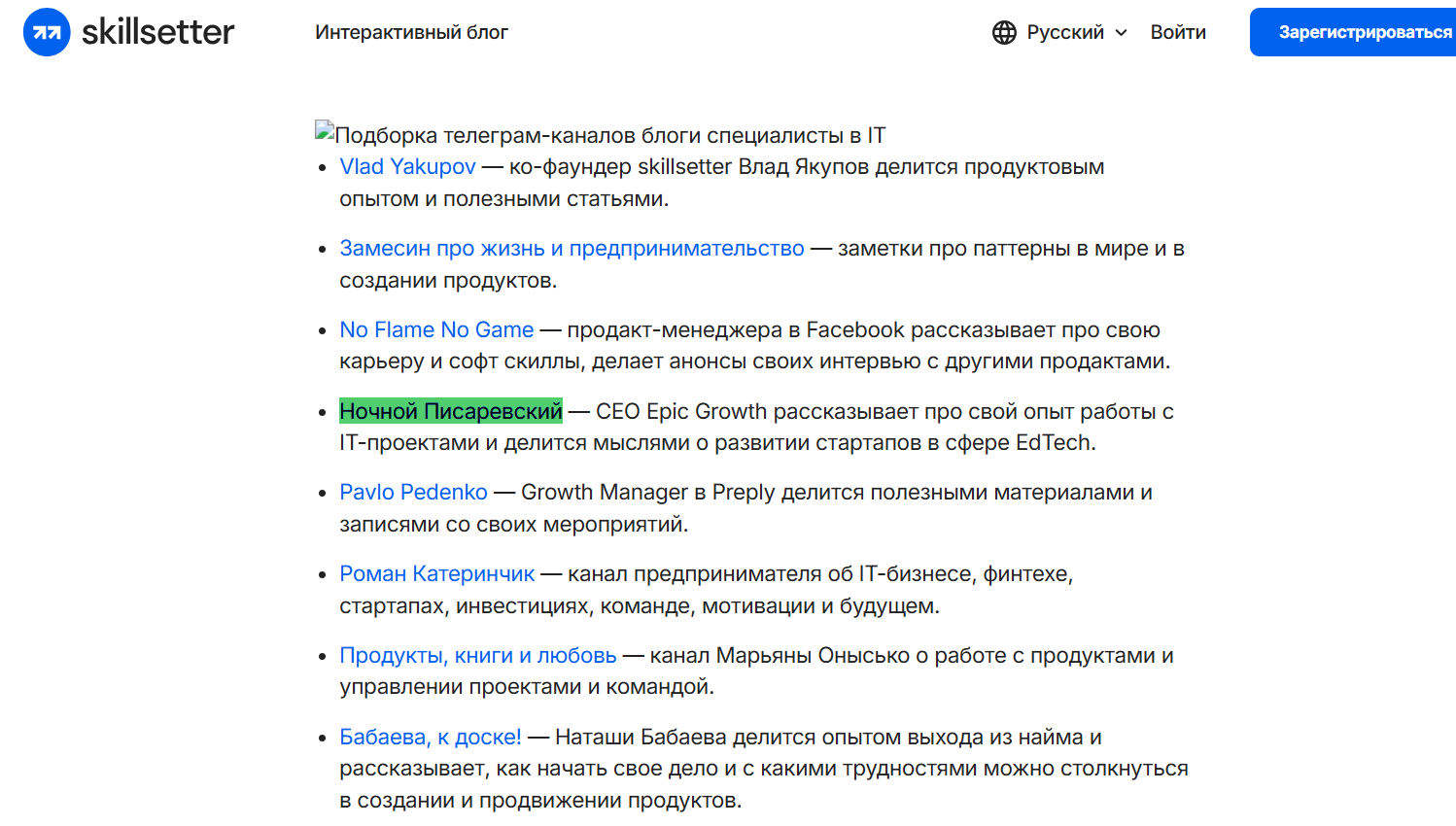Click the text 'создании продуктов.'
Image resolution: width=1456 pixels, height=826 pixels.
(448, 281)
